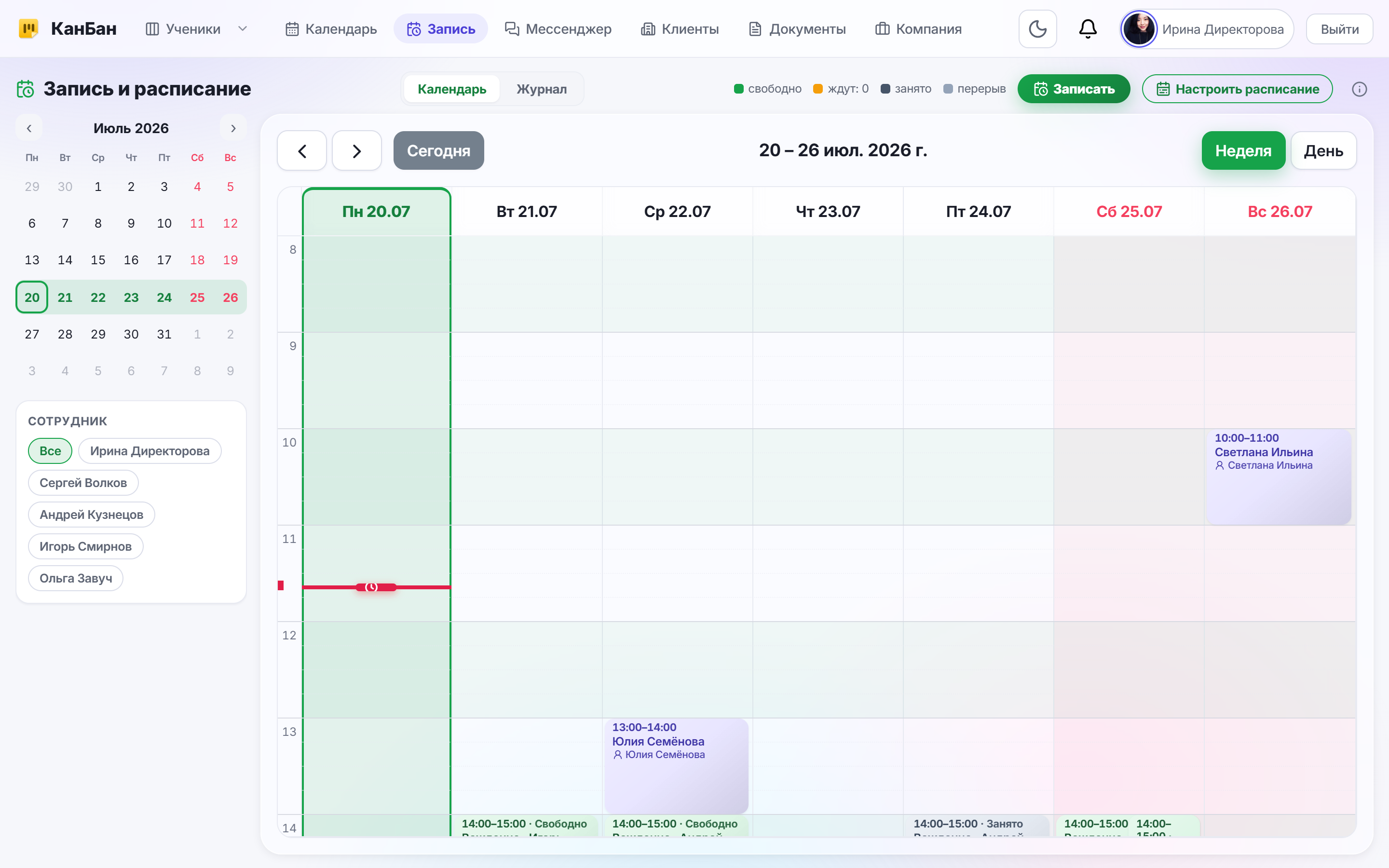Screen dimensions: 1389x868
Task: Go to previous week arrow
Action: 302,150
